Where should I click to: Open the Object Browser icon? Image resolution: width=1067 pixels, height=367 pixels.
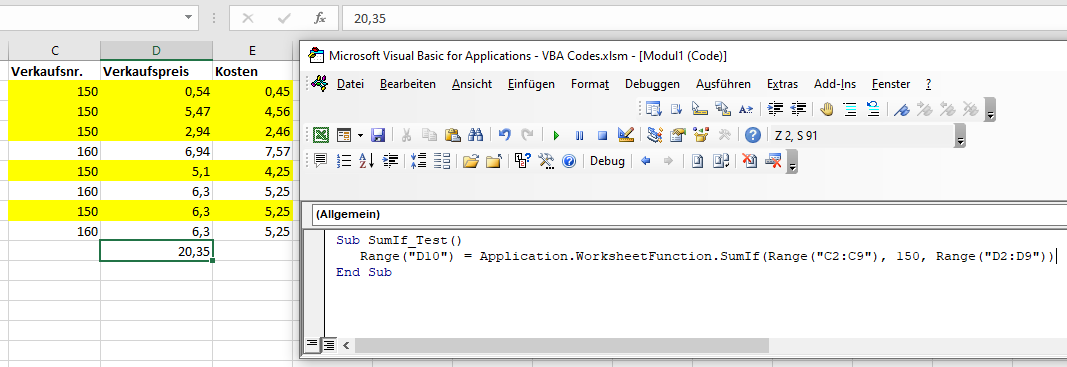pos(701,135)
